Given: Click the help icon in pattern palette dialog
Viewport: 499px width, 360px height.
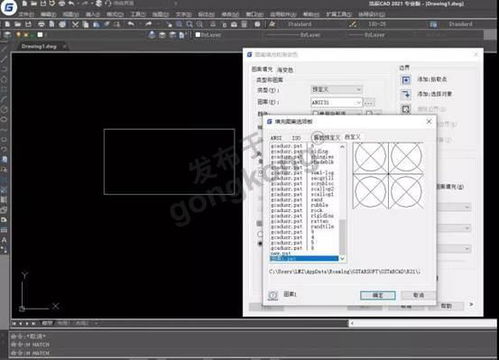Looking at the screenshot, I should pyautogui.click(x=273, y=295).
